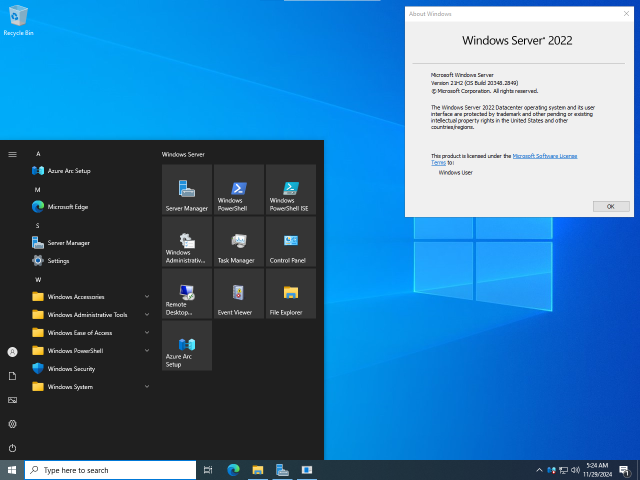The height and width of the screenshot is (480, 640).
Task: Expand the Windows Accessories folder
Action: click(x=91, y=297)
